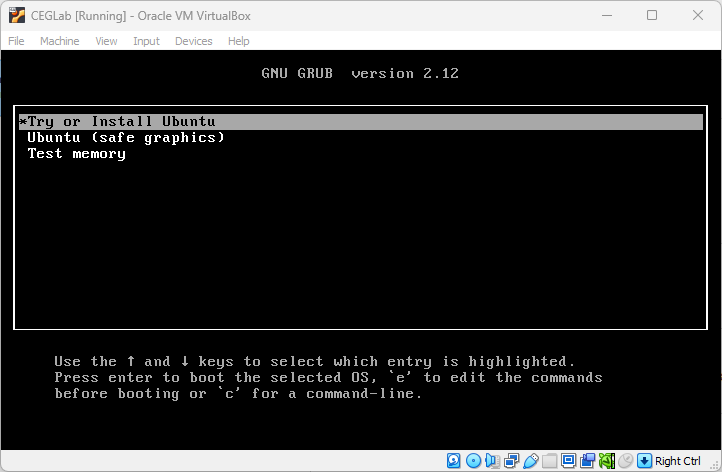Click the display settings status icon
Image resolution: width=722 pixels, height=472 pixels.
click(x=569, y=460)
